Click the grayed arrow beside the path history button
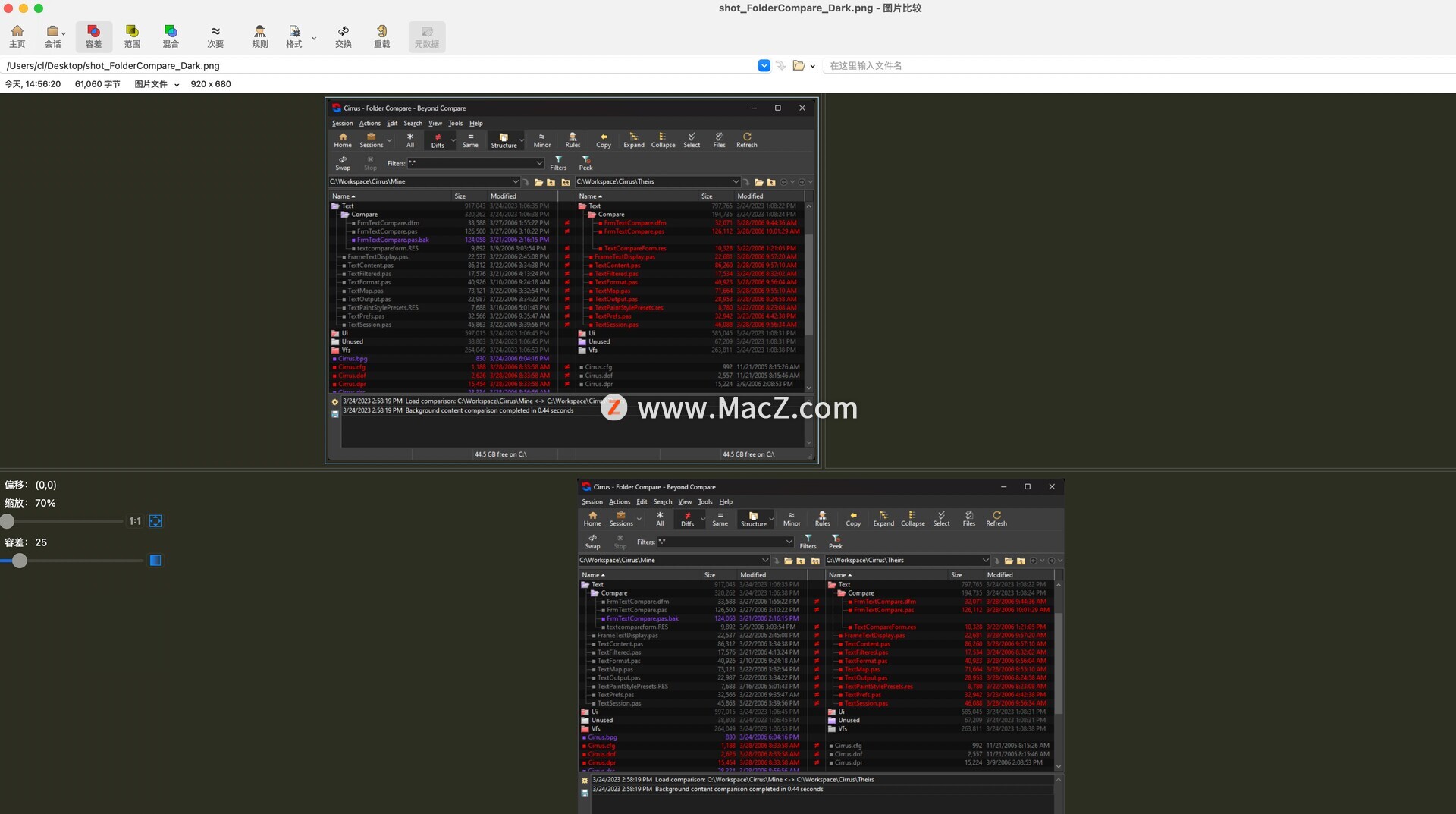Image resolution: width=1456 pixels, height=814 pixels. 781,66
